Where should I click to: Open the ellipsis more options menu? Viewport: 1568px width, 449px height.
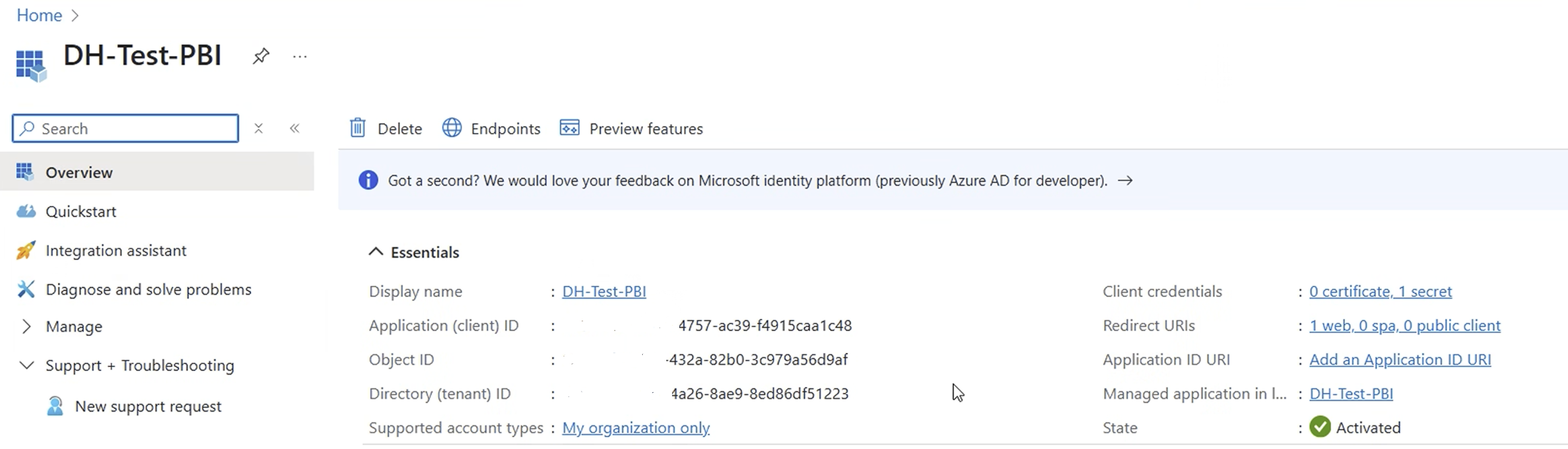[x=299, y=57]
